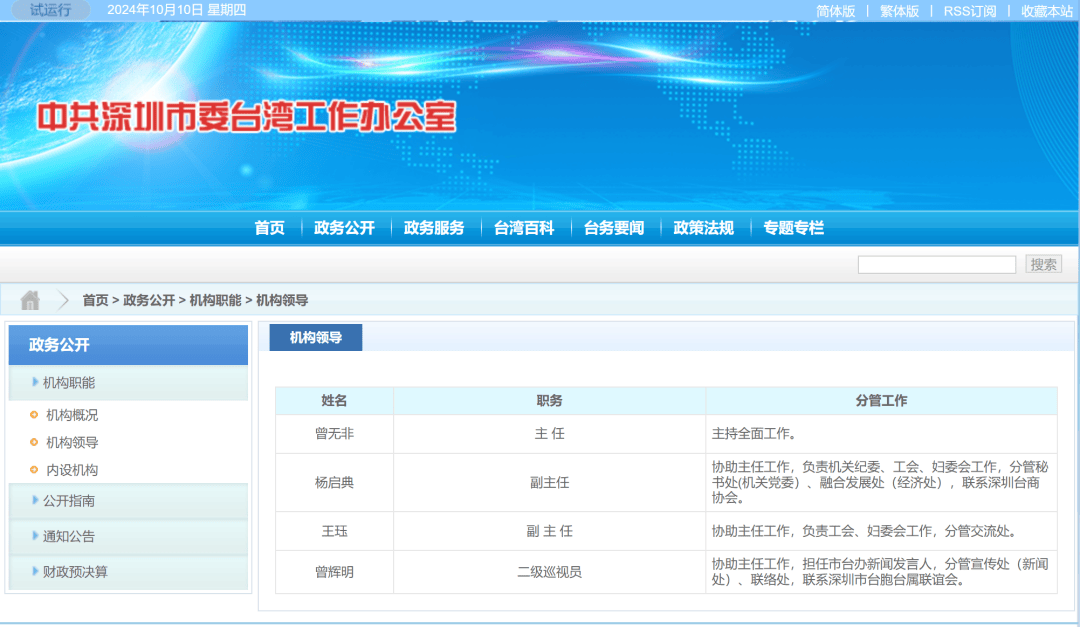Click the 收藏本站 link
1080x627 pixels.
(1047, 11)
